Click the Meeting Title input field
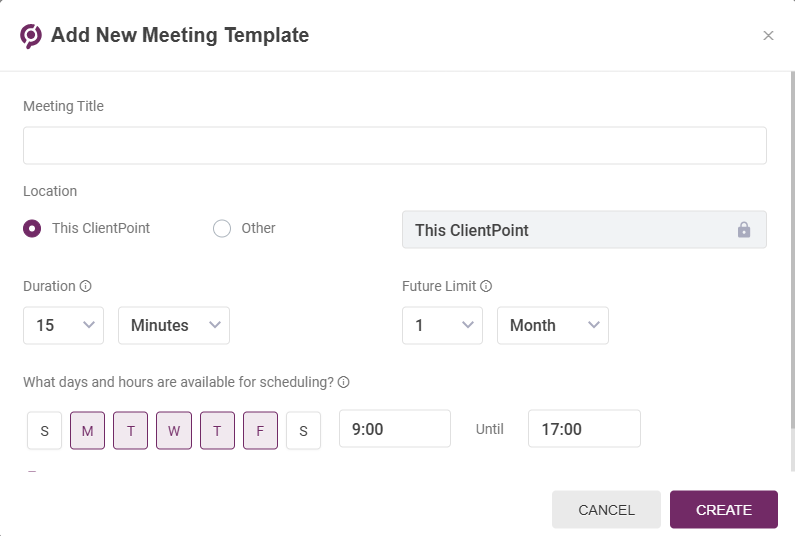The height and width of the screenshot is (536, 795). [x=395, y=146]
